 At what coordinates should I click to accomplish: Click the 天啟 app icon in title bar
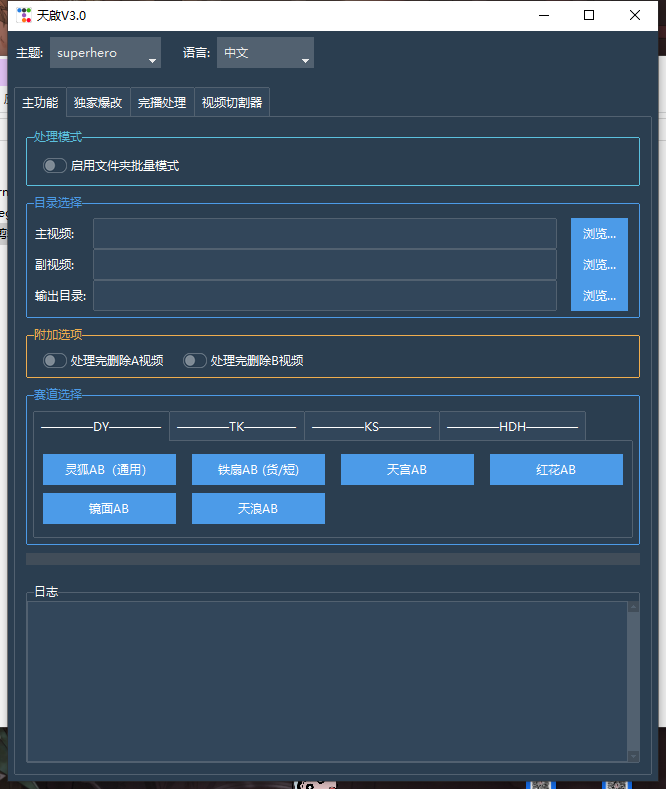[x=24, y=15]
